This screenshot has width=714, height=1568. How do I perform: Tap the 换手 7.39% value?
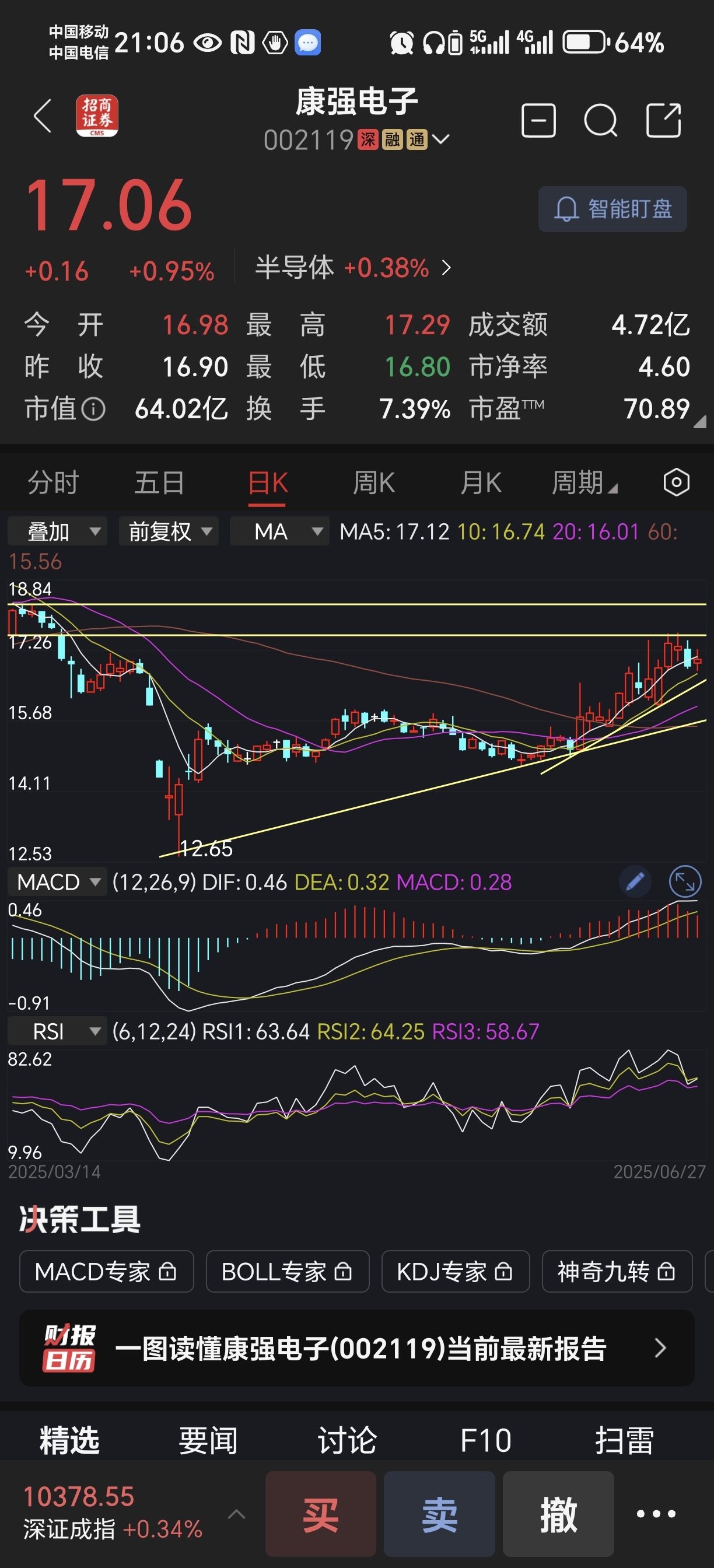tap(415, 409)
